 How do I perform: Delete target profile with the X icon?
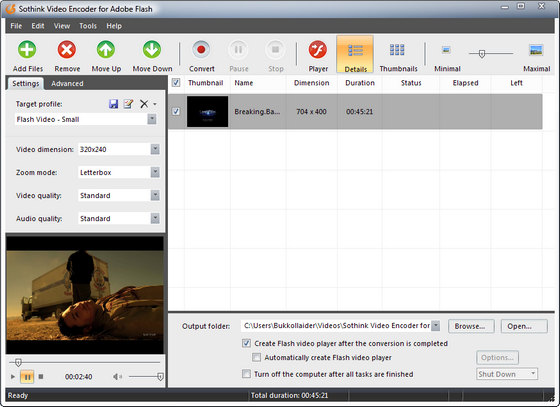[144, 104]
